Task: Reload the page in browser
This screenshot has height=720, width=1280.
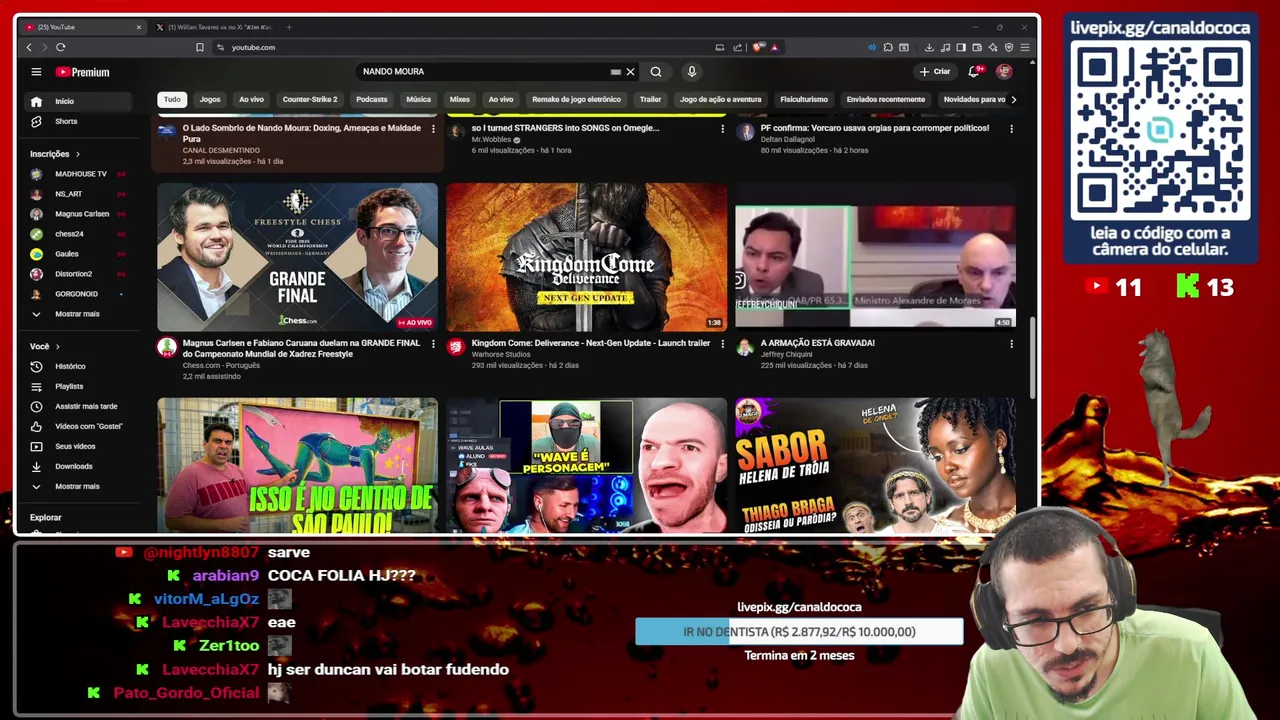Action: click(x=61, y=47)
